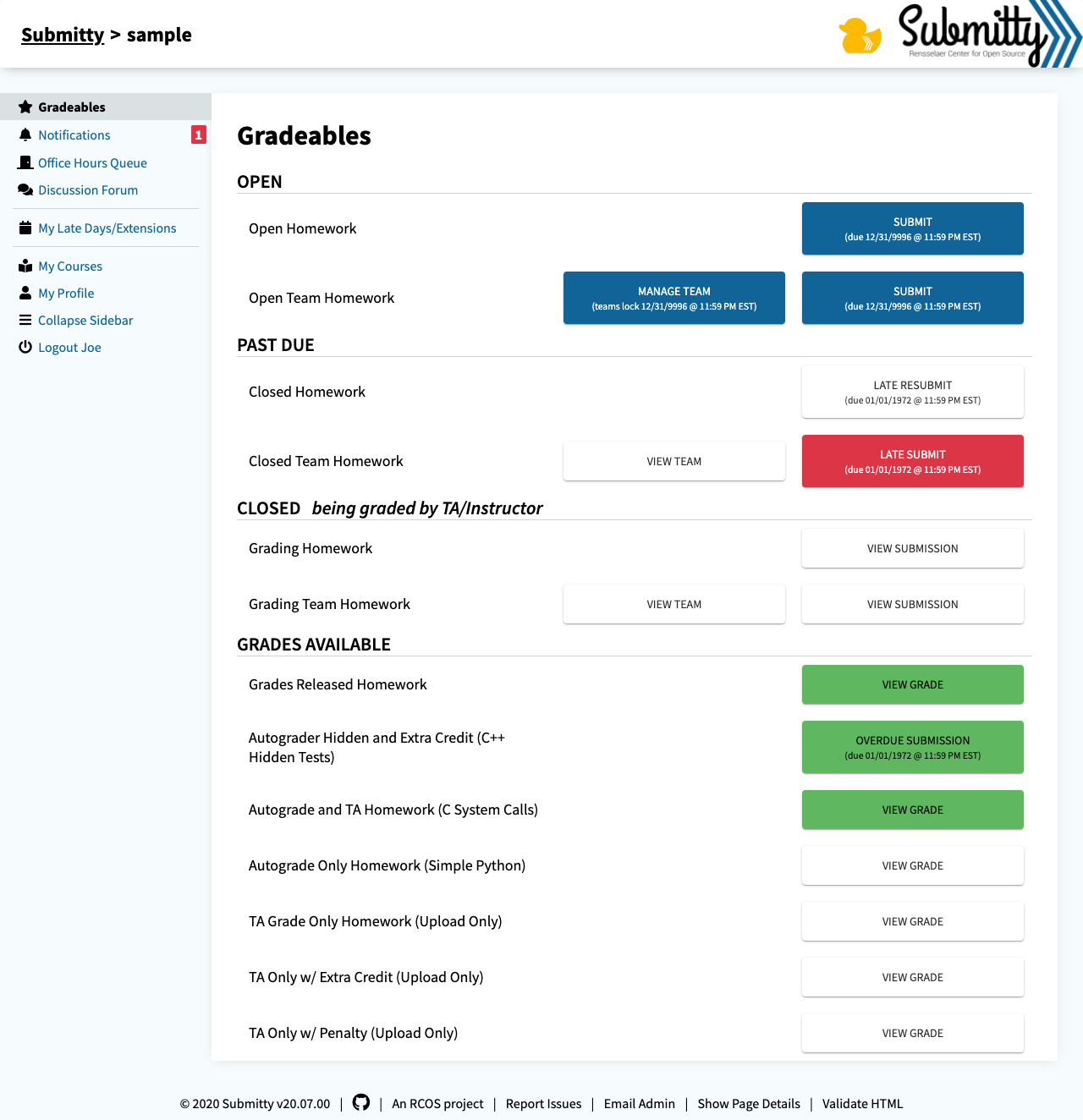Open the Submitty logo in header
This screenshot has height=1120, width=1083.
tap(988, 35)
